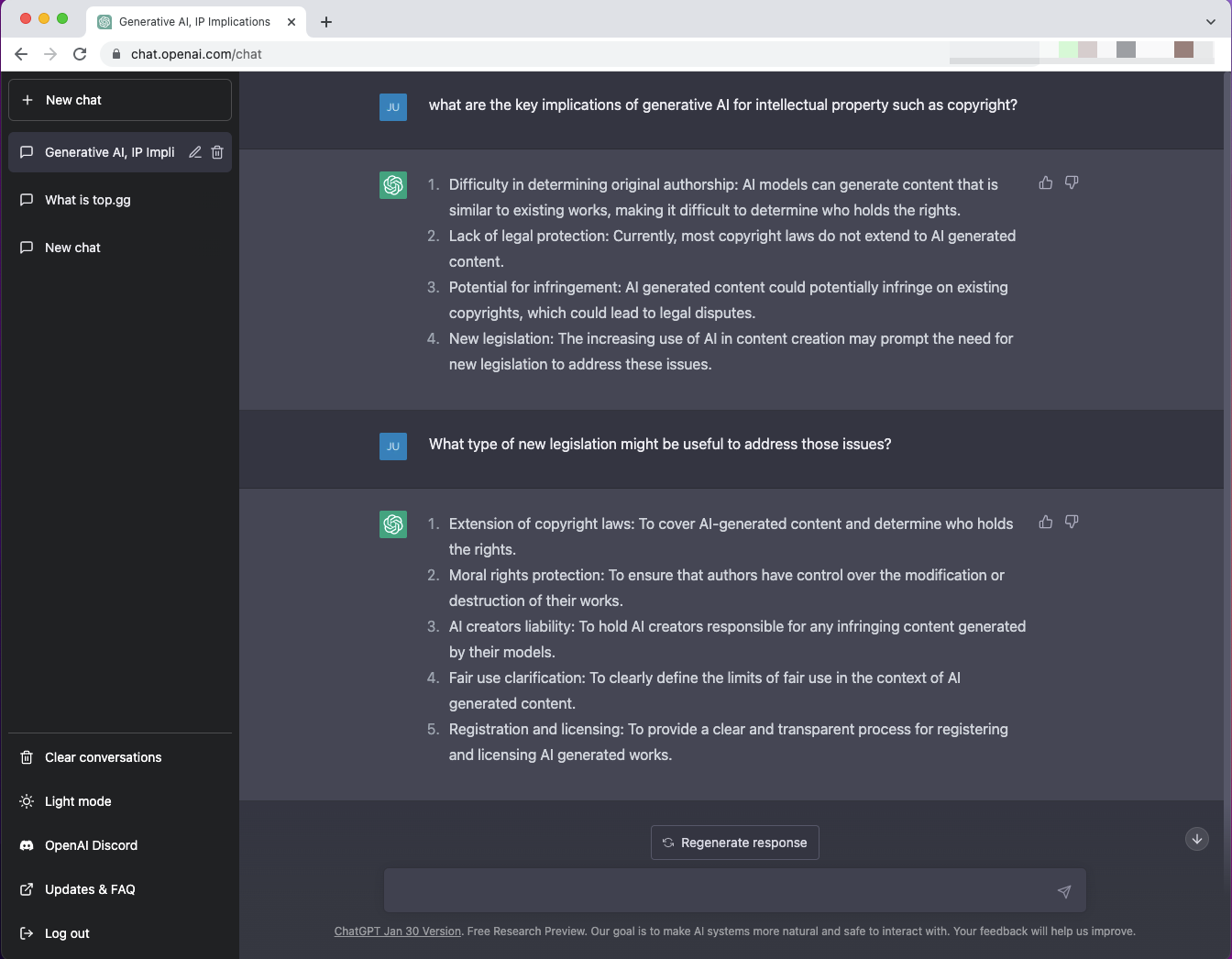Start a new chat from the sidebar button
This screenshot has height=959, width=1232.
(119, 100)
